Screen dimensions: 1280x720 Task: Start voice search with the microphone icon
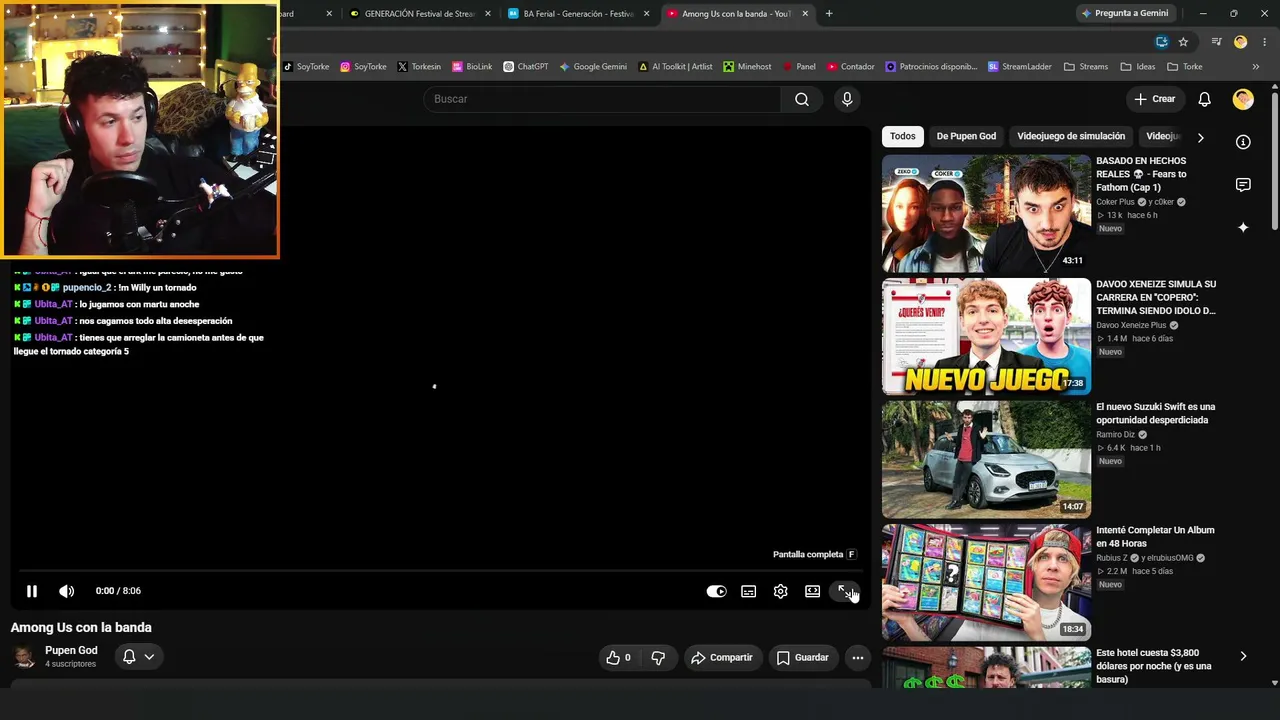[x=847, y=99]
